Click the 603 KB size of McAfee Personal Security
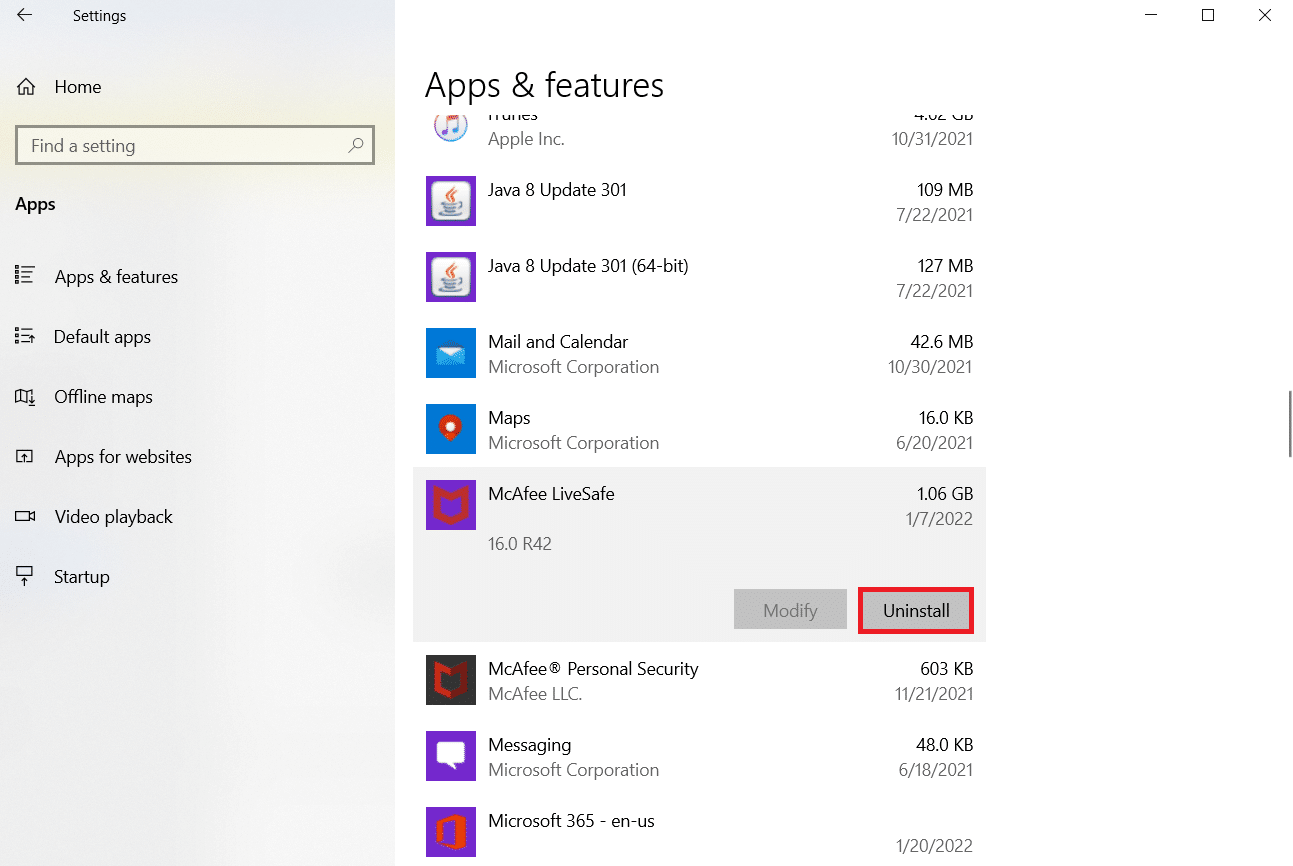The image size is (1293, 866). click(x=946, y=669)
